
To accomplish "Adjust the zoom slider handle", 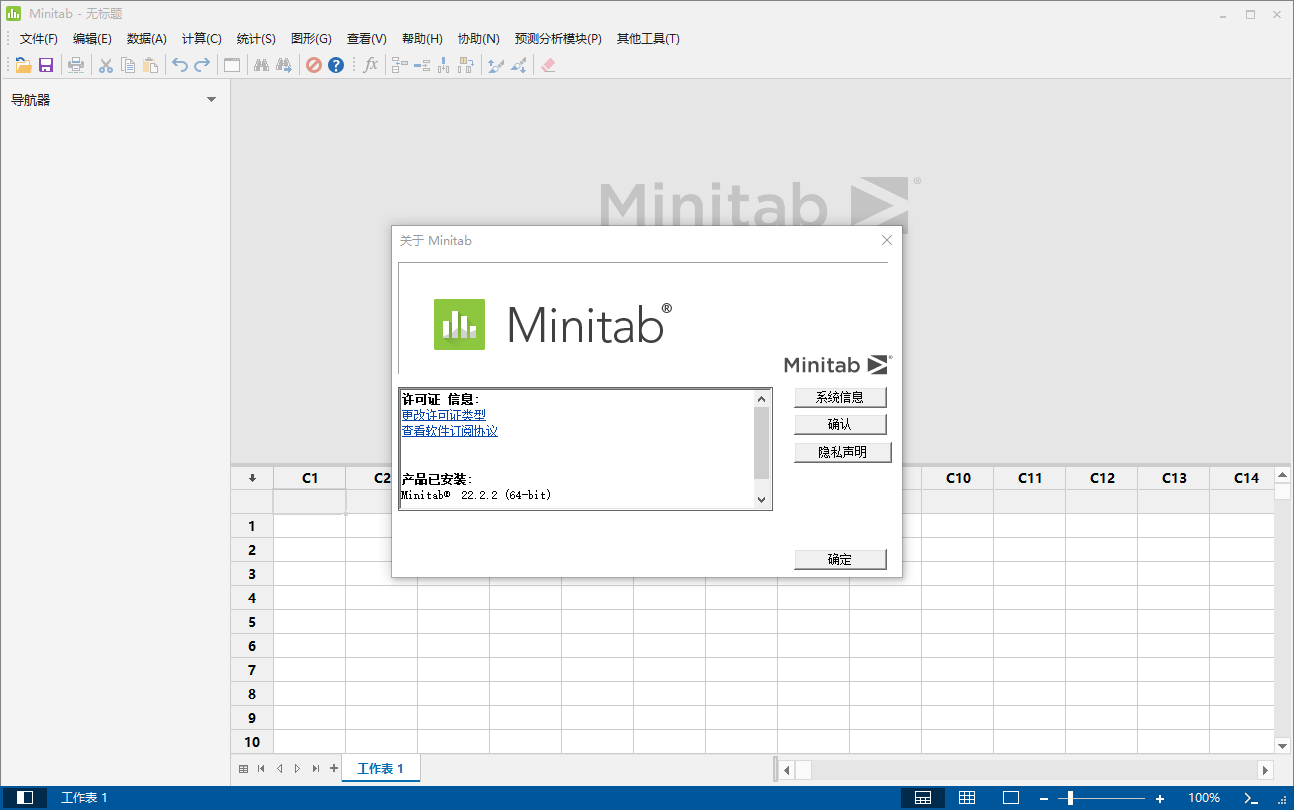I will [x=1070, y=798].
